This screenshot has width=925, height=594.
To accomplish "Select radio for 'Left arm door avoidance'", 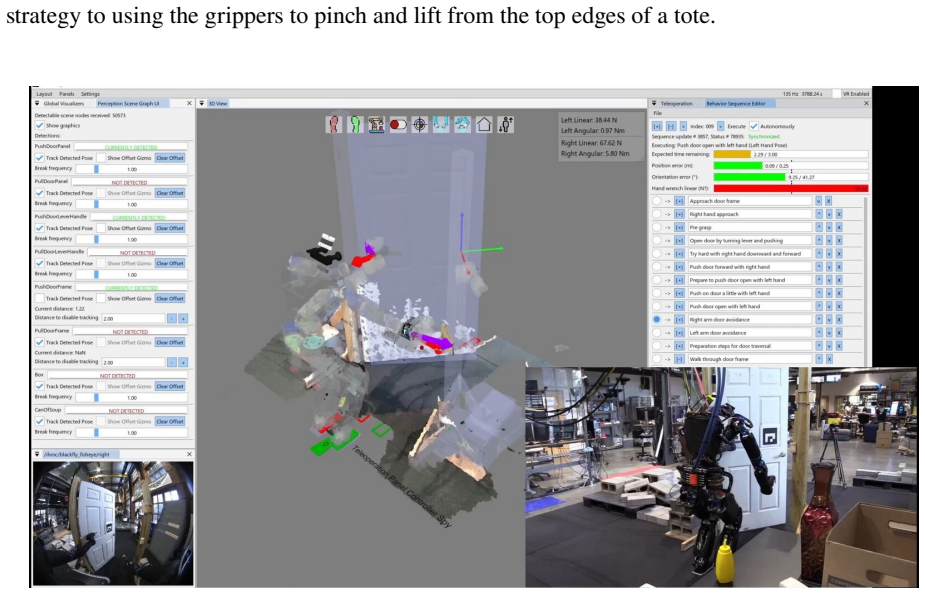I will tap(657, 333).
